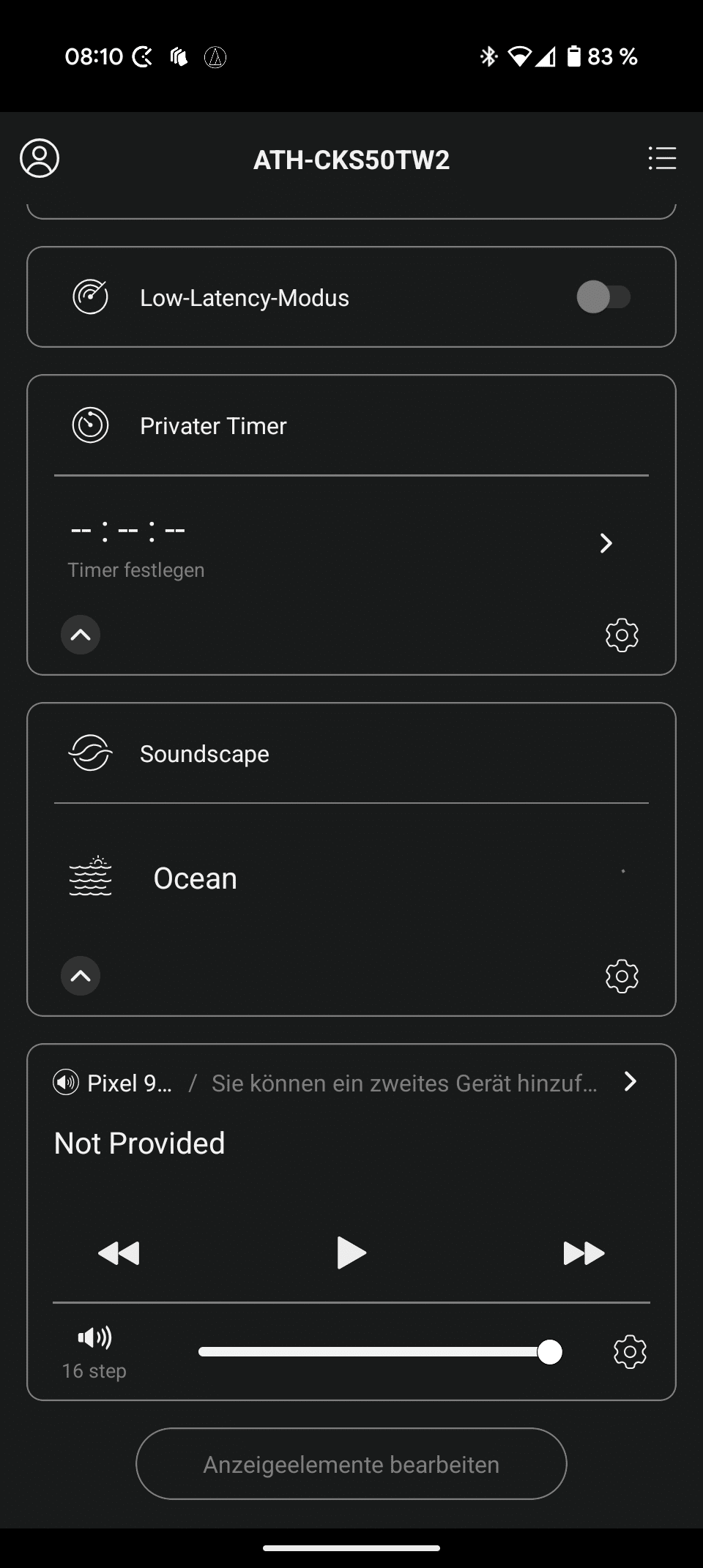Open the user account profile icon

[40, 158]
